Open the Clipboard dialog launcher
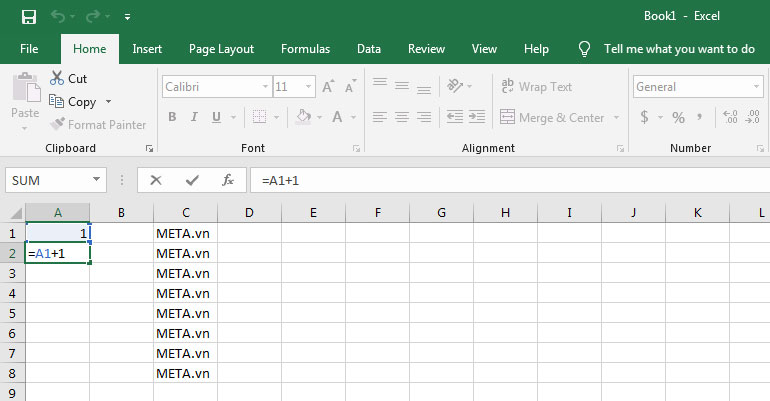This screenshot has width=770, height=401. coord(149,148)
